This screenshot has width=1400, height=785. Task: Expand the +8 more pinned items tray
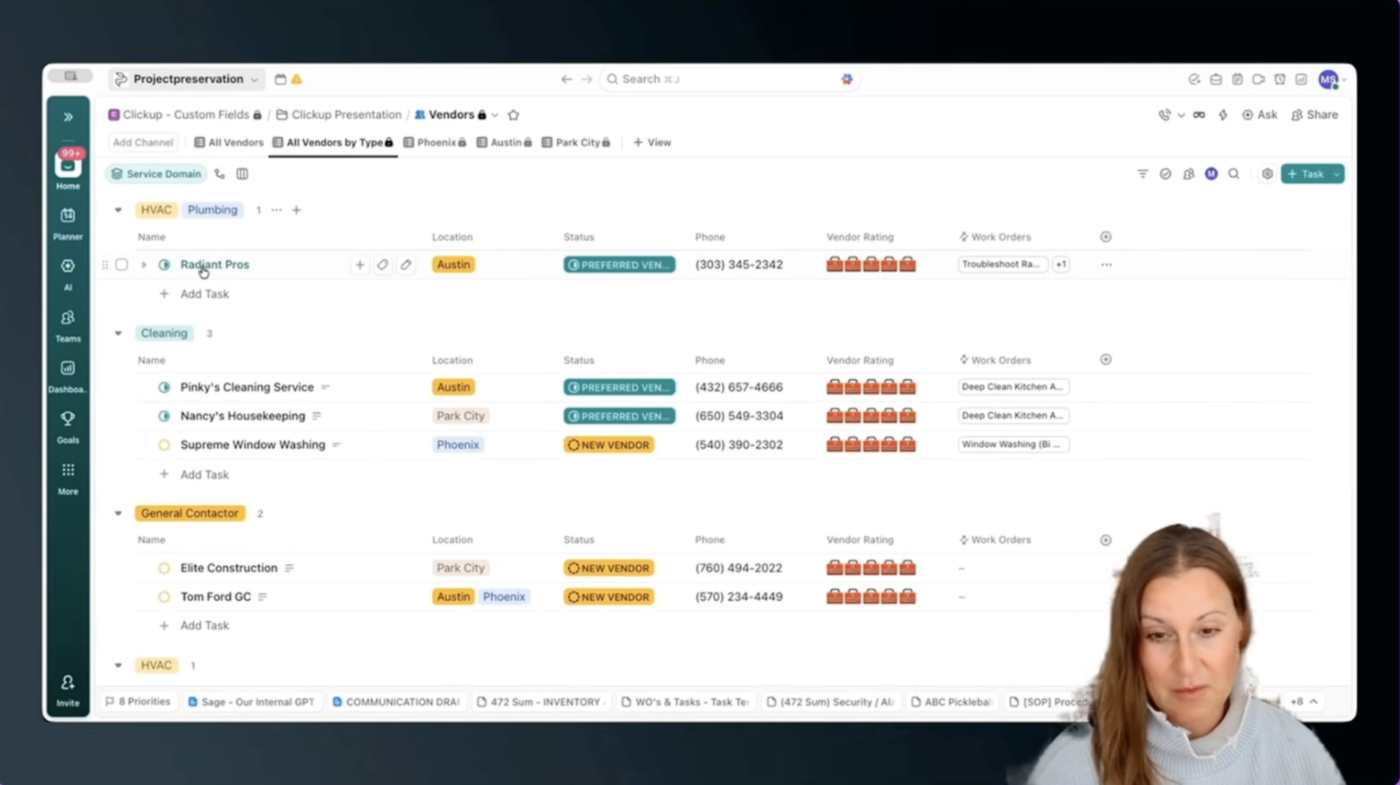1302,702
